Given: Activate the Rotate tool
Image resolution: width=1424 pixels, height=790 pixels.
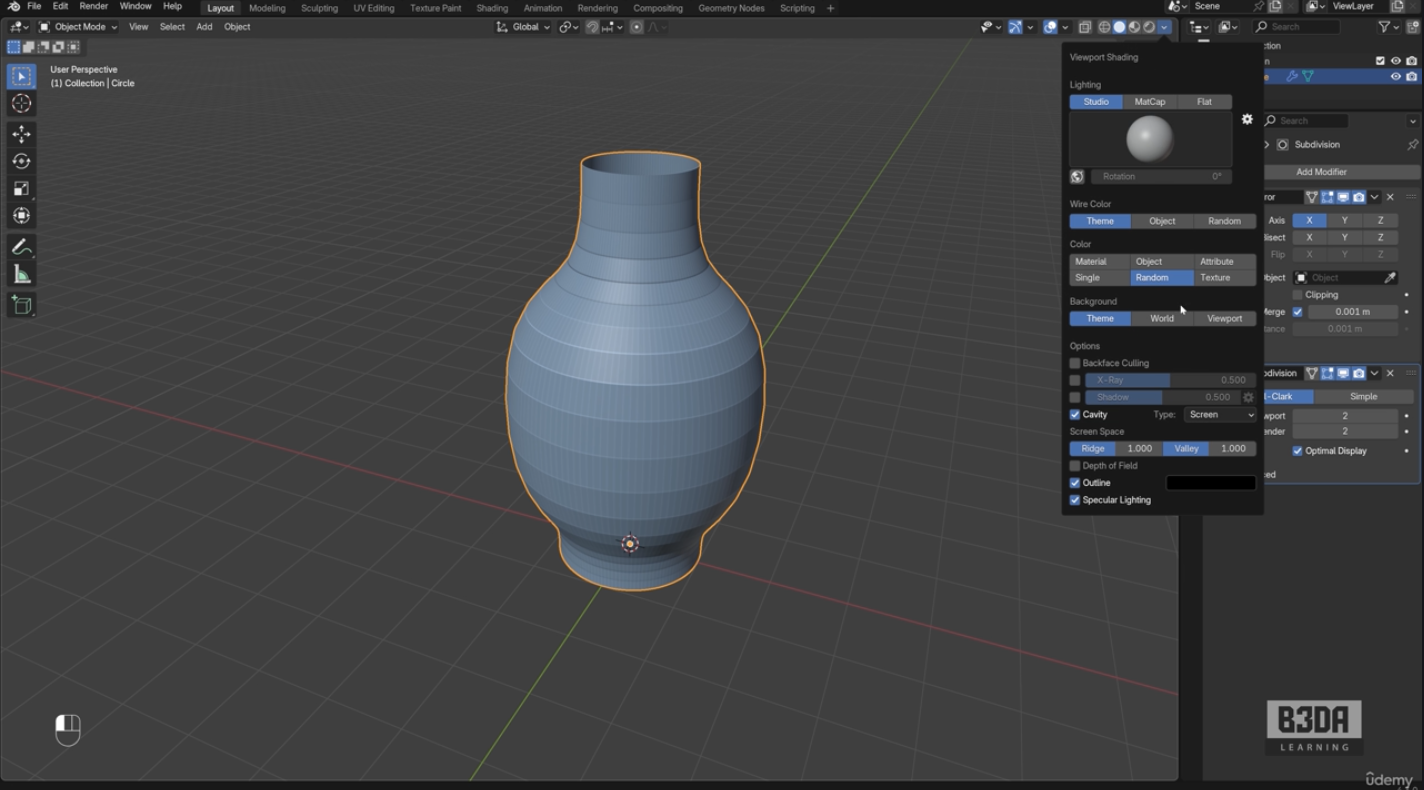Looking at the screenshot, I should tap(21, 161).
